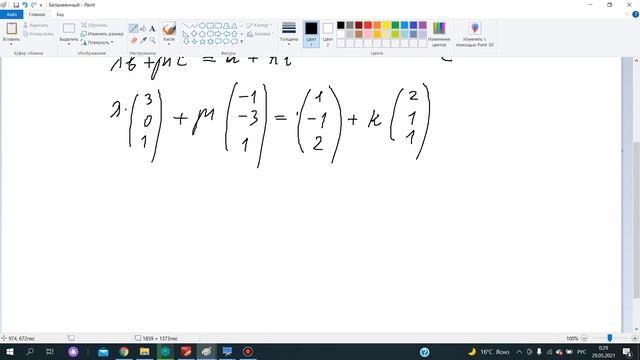Viewport: 640px width, 360px height.
Task: Select the Magnifier tool
Action: click(x=152, y=40)
